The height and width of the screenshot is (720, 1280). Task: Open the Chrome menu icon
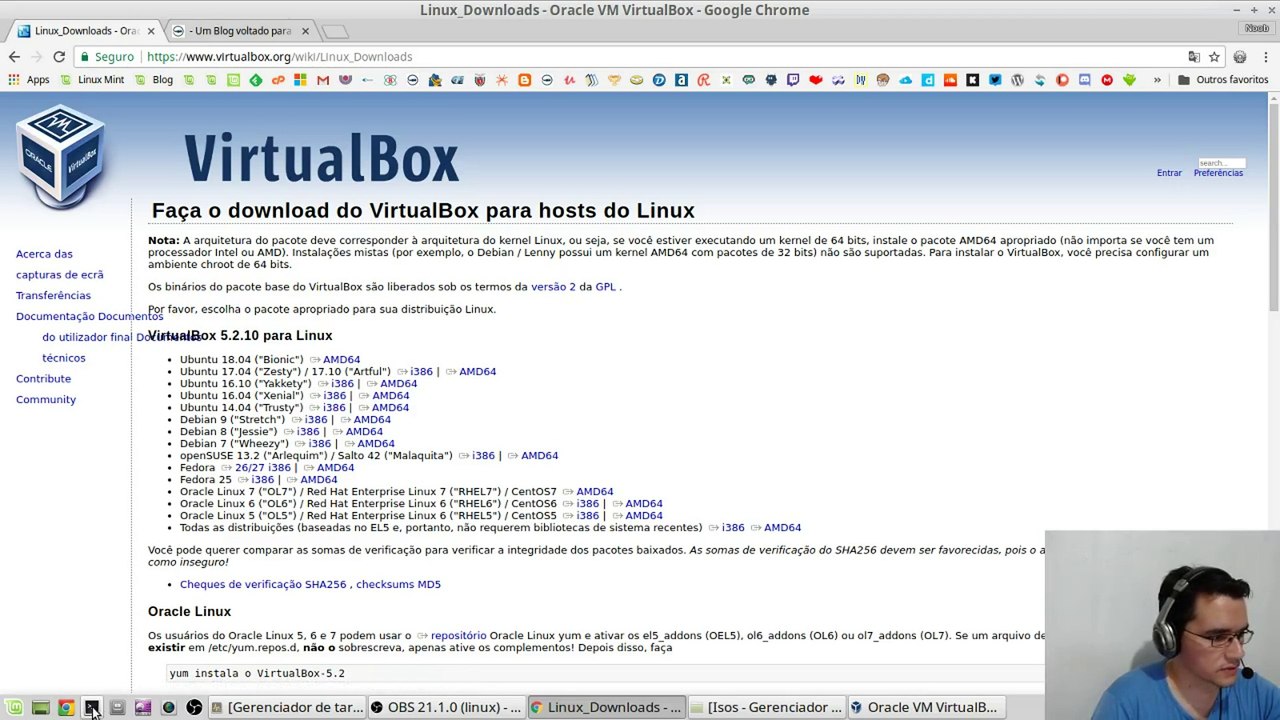point(1265,57)
